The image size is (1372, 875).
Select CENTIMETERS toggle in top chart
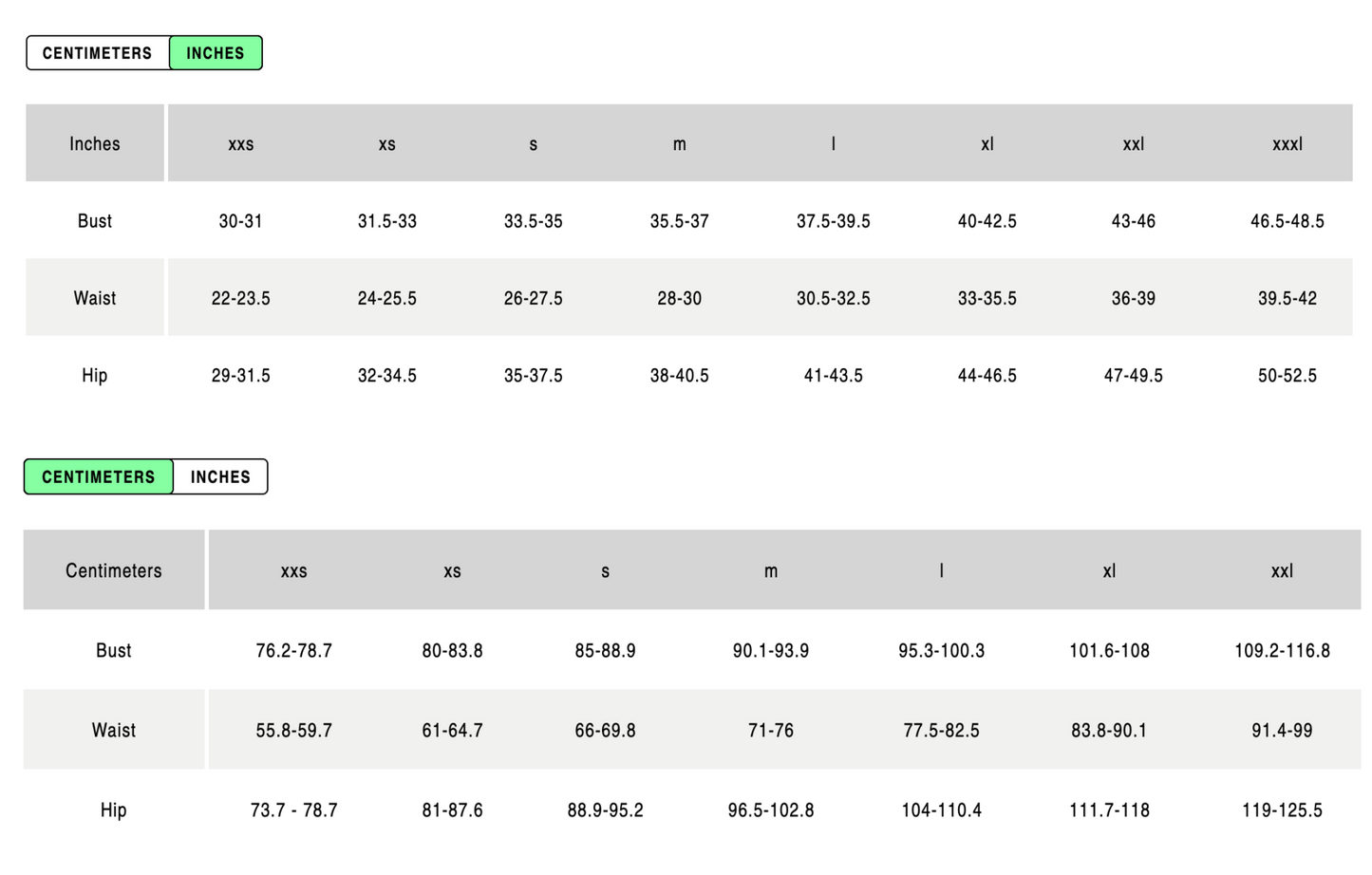point(97,53)
